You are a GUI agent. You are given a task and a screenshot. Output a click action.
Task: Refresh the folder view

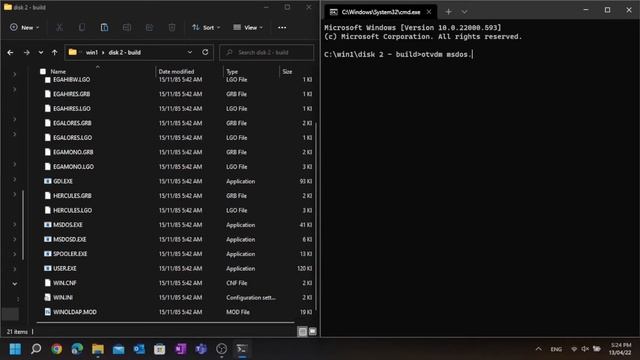tap(205, 52)
